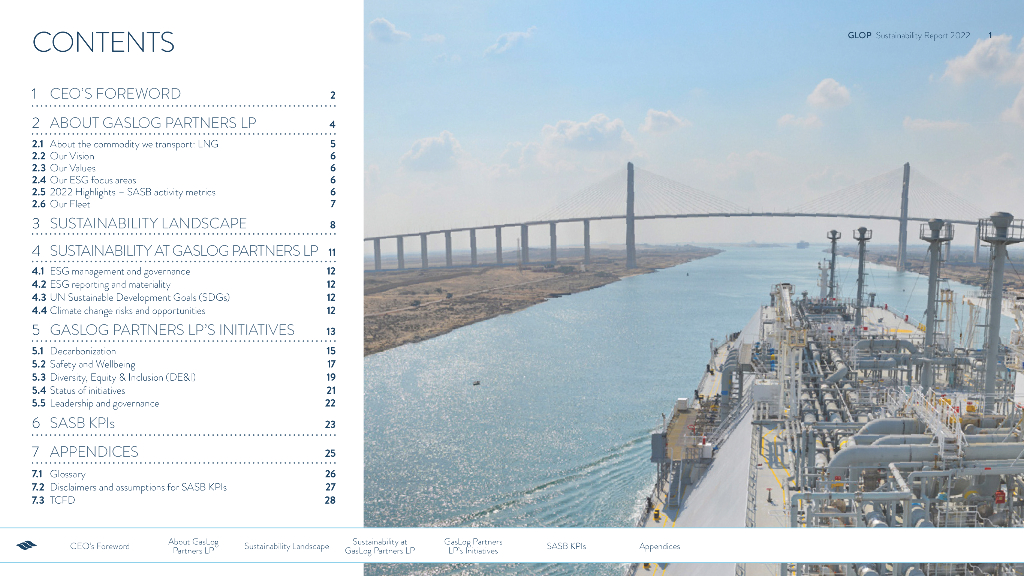Open 2.6 Our Fleet entry
The width and height of the screenshot is (1024, 576).
pyautogui.click(x=184, y=204)
